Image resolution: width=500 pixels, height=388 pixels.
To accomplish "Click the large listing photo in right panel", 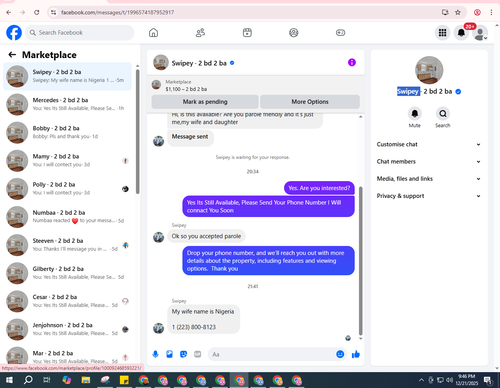I will [429, 70].
